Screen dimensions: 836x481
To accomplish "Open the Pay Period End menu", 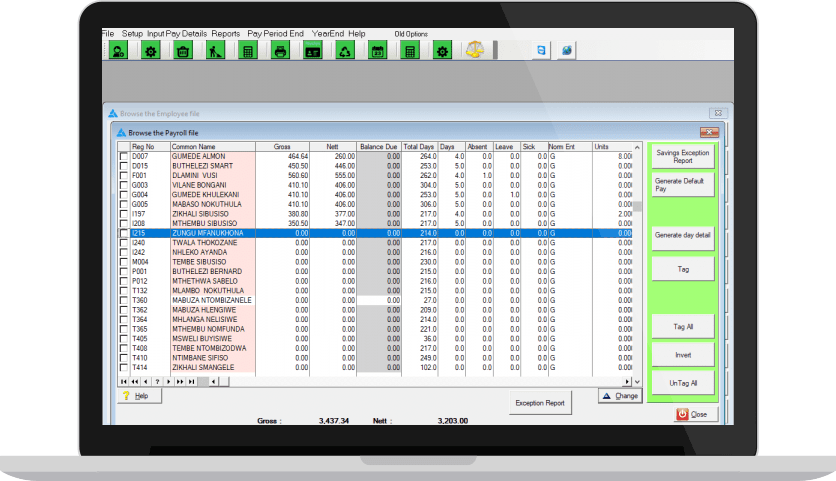I will 275,33.
